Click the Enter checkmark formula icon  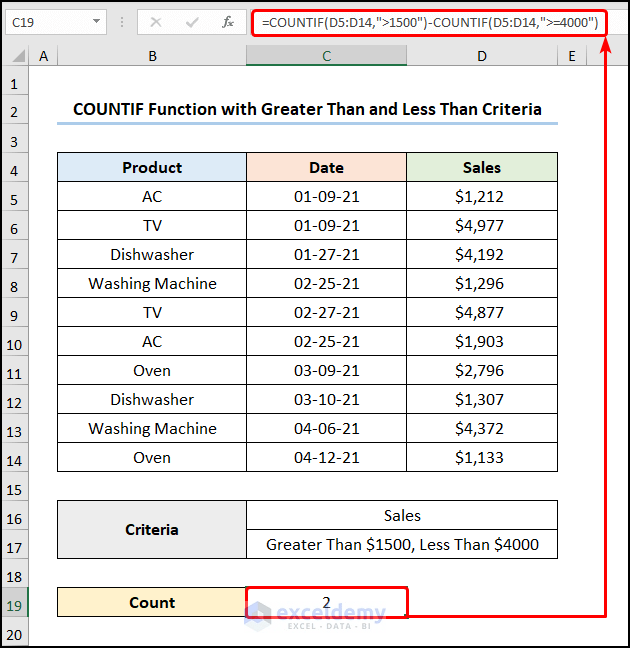(192, 22)
